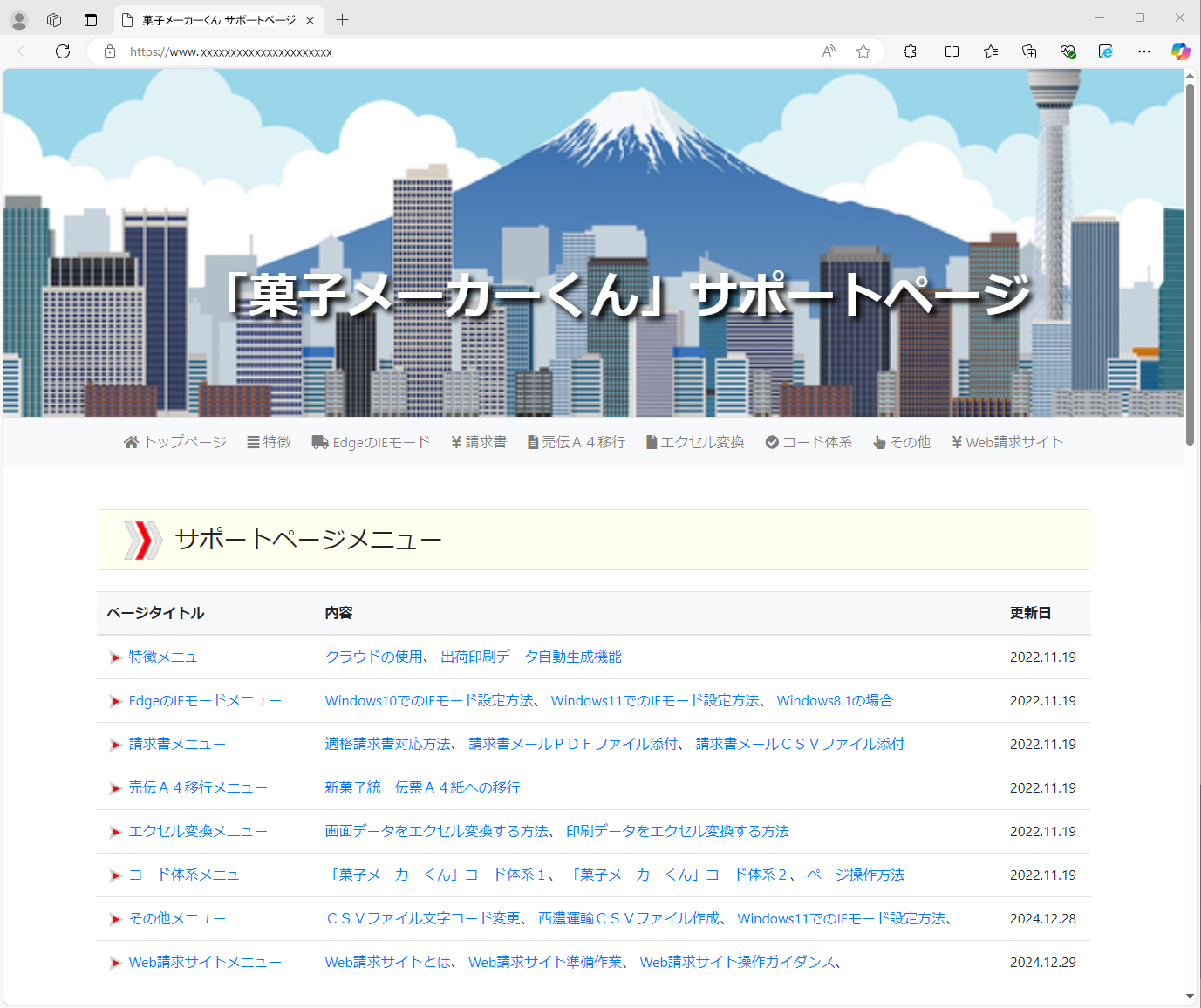The height and width of the screenshot is (1008, 1201).
Task: Open the その他メニュー link
Action: 177,918
